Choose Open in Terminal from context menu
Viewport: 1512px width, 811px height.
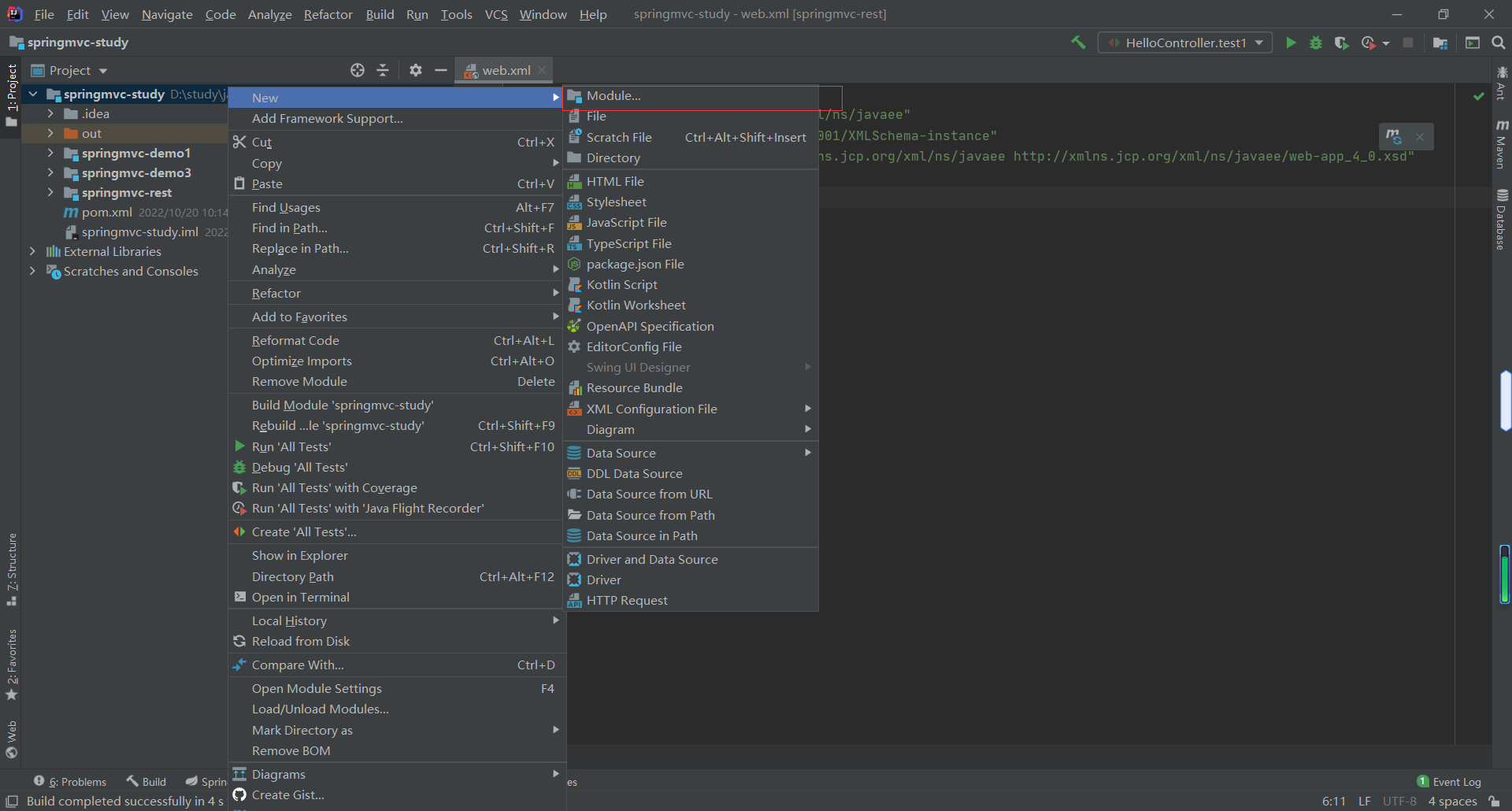coord(300,598)
